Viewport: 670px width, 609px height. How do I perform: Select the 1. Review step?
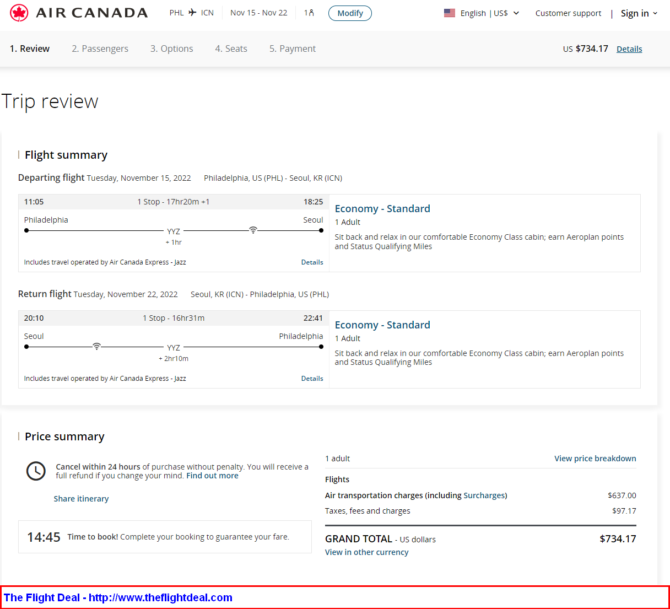[30, 49]
